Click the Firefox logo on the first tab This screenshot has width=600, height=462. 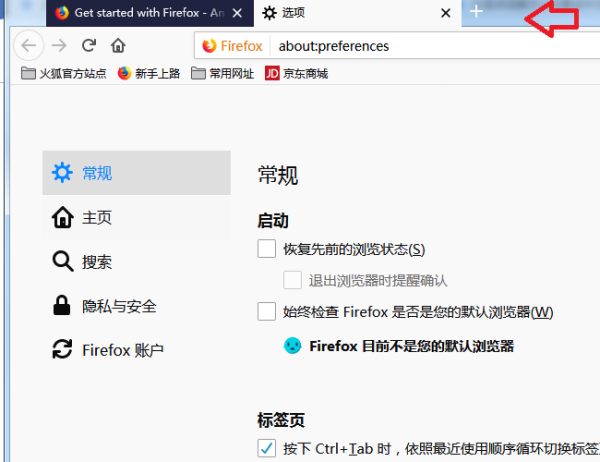coord(62,13)
